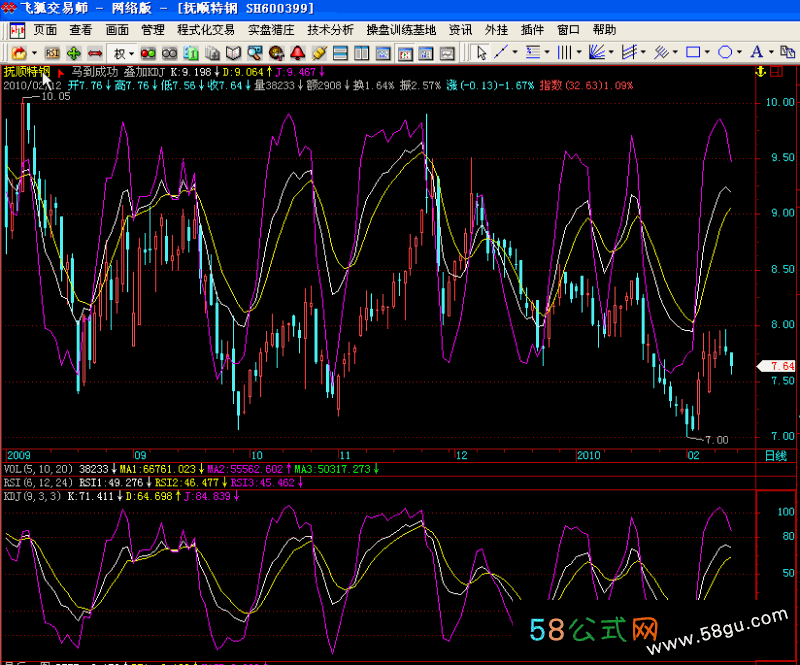Open the 窗口 menu
The width and height of the screenshot is (800, 665).
point(568,30)
